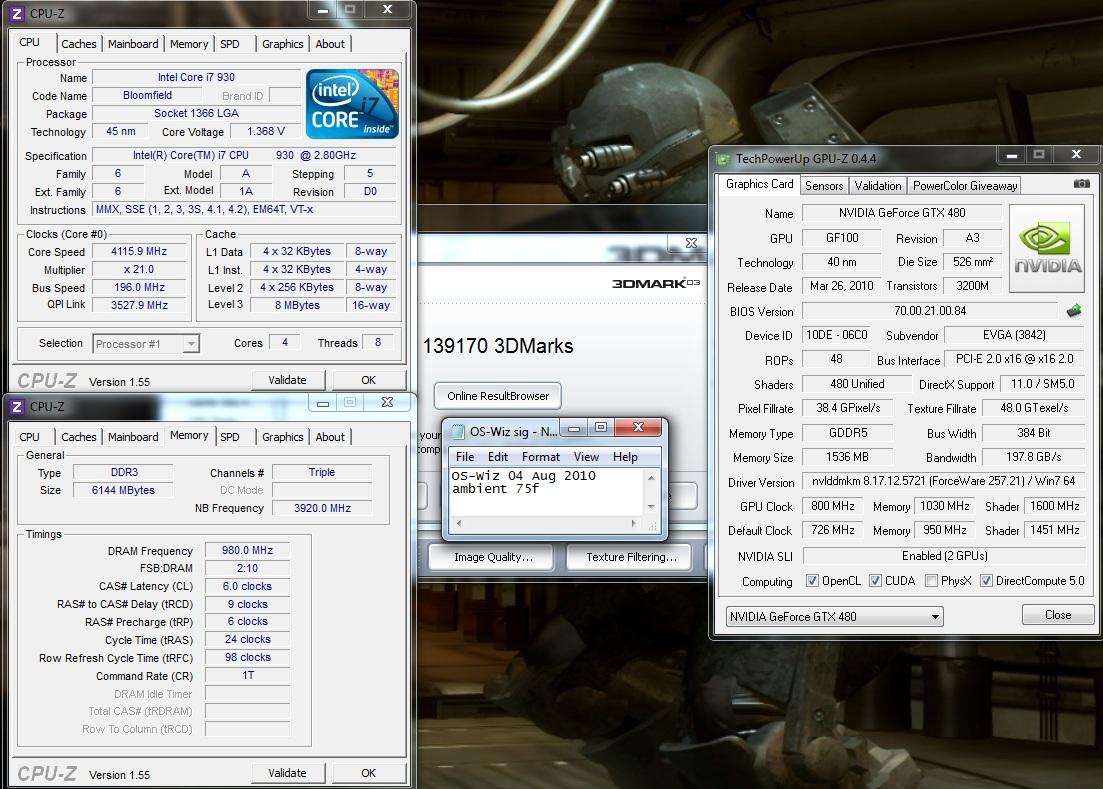Click the Intel Core i7 logo badge
This screenshot has width=1103, height=789.
point(352,103)
